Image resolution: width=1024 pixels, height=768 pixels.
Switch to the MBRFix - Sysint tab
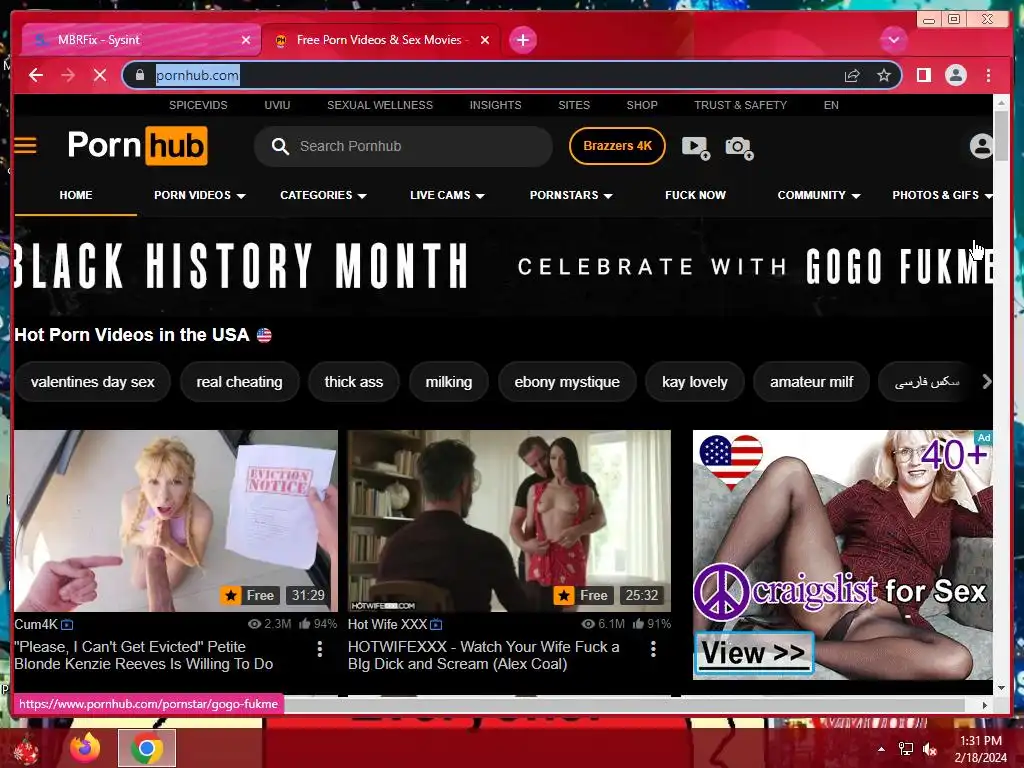140,40
